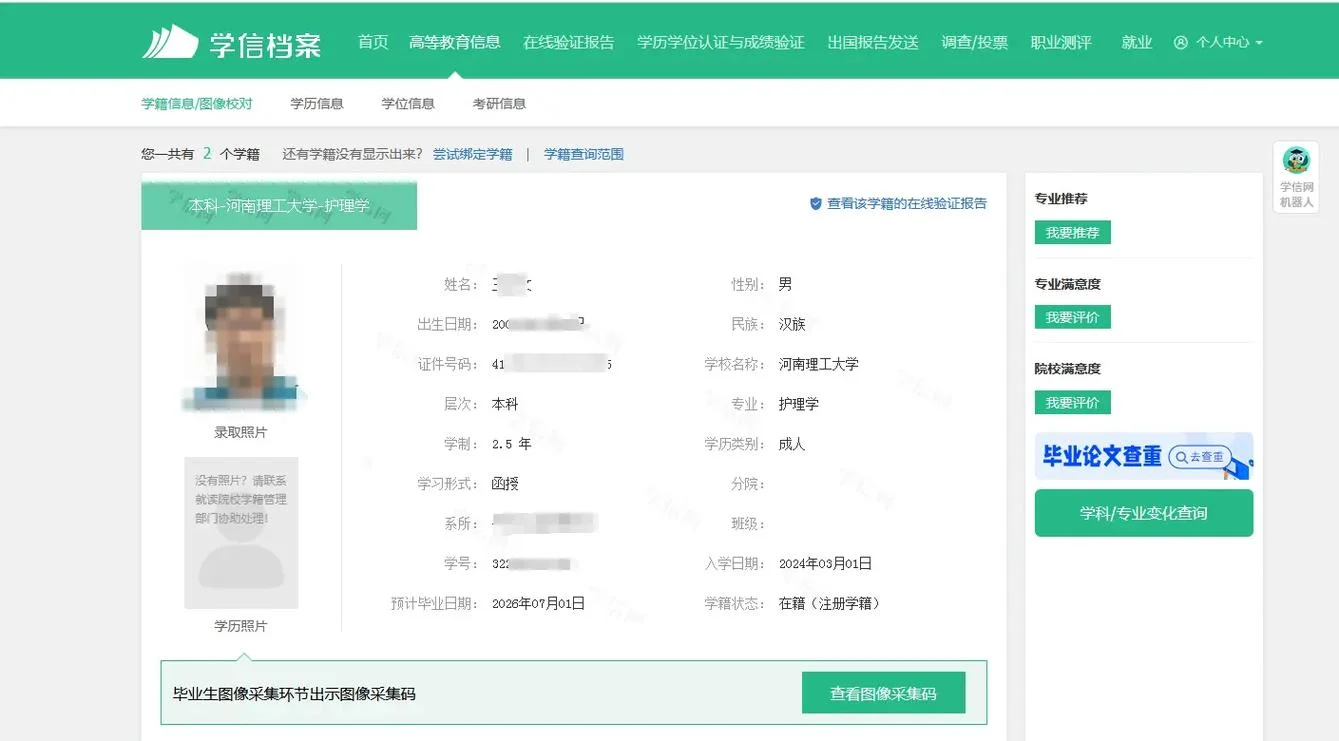1339x741 pixels.
Task: Open 学籍查询范围 link
Action: pos(584,154)
